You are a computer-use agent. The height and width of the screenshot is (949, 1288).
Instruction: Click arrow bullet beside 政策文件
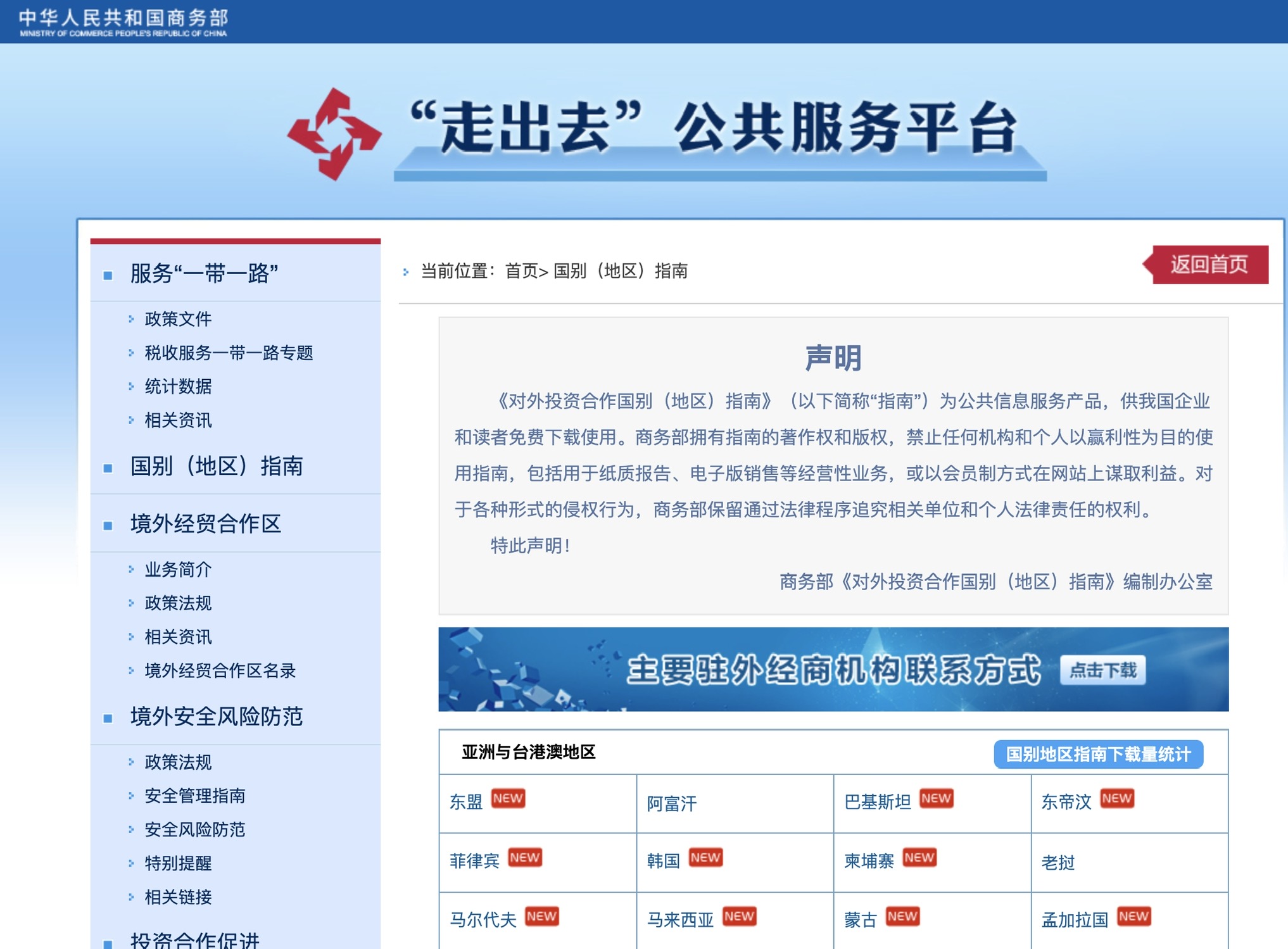click(131, 319)
